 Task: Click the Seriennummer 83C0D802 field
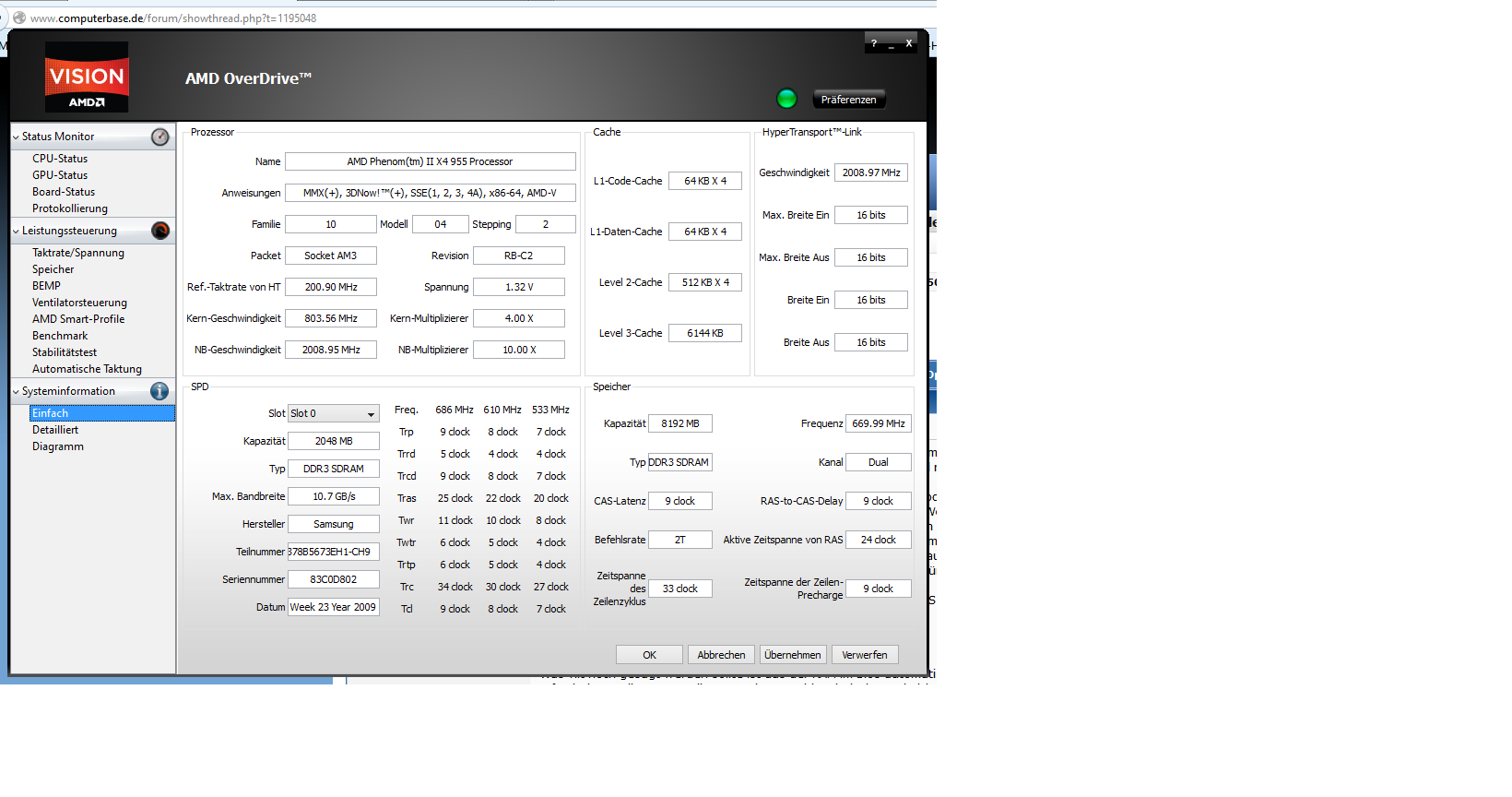334,579
